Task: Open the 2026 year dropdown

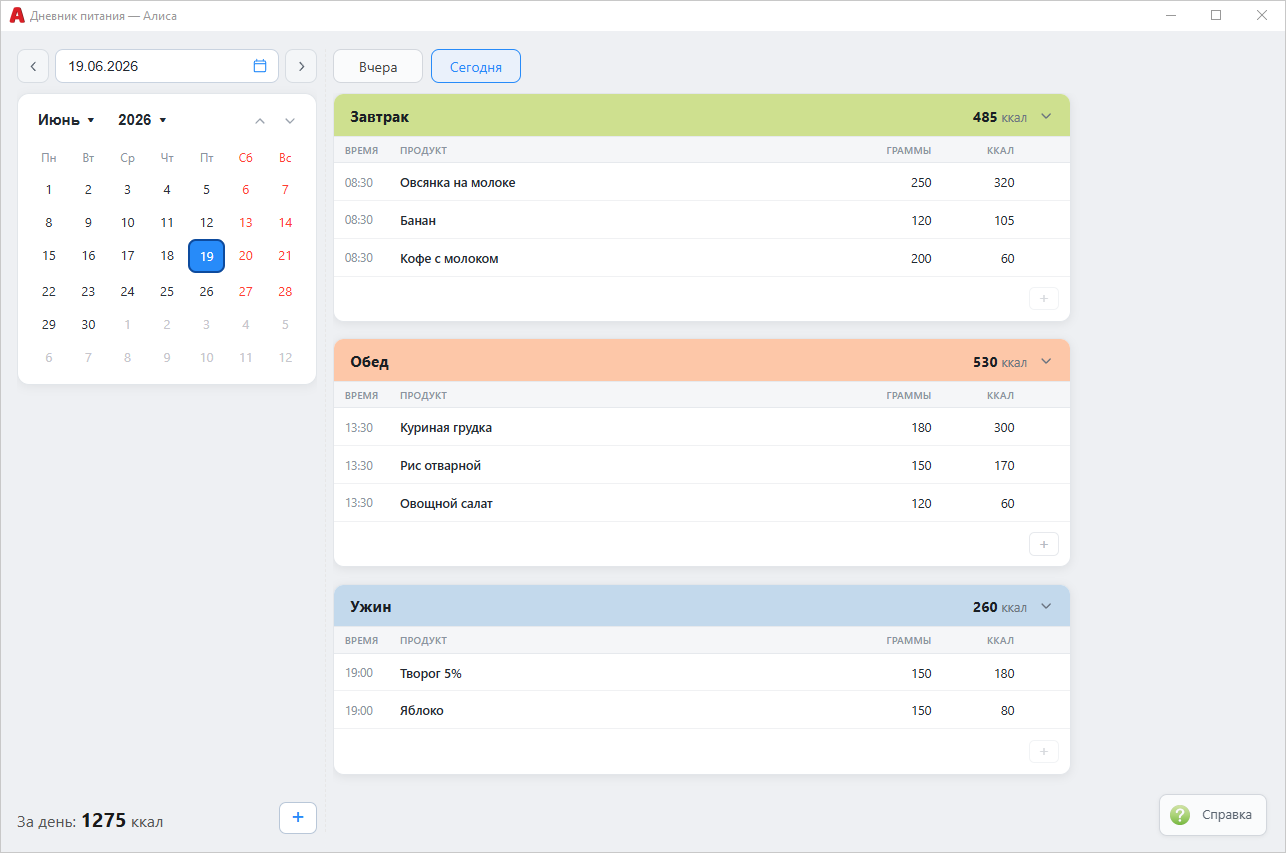Action: [x=142, y=120]
